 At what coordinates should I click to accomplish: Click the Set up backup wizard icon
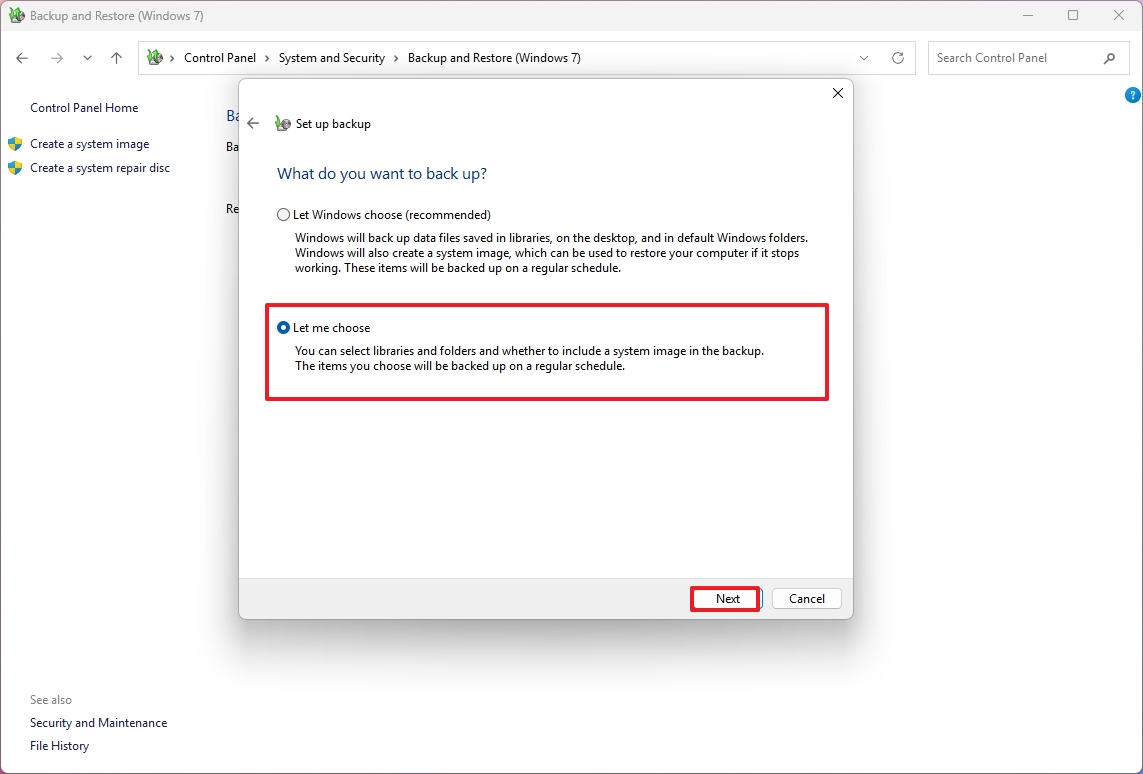click(283, 124)
